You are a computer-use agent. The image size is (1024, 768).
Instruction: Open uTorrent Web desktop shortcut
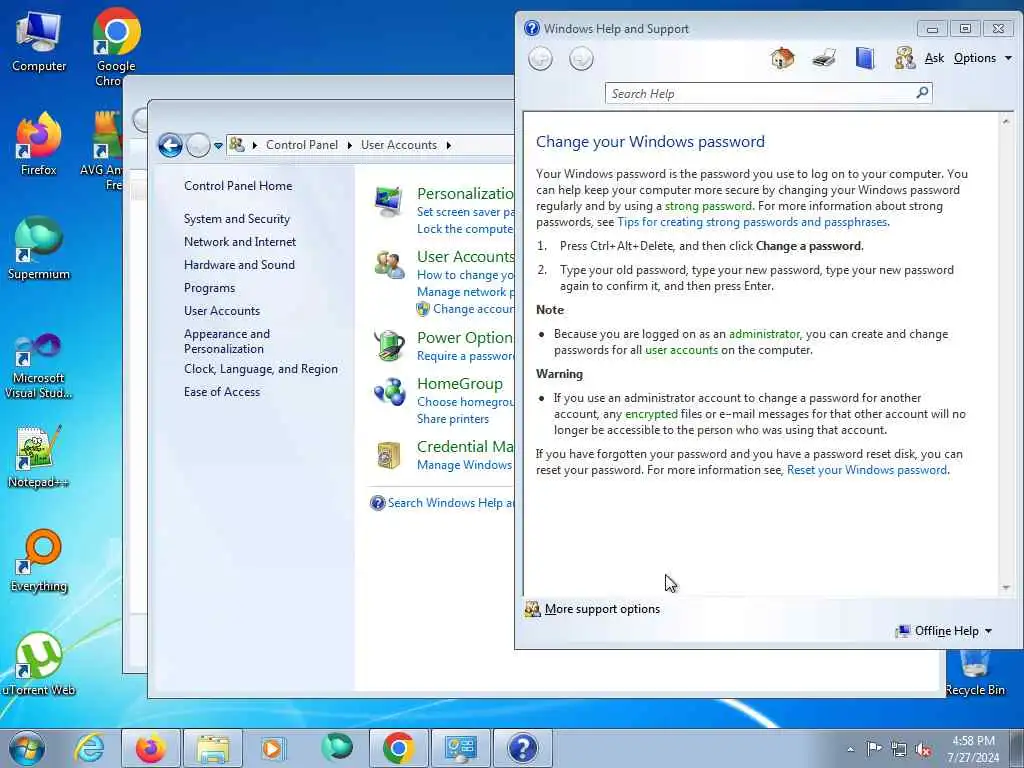point(39,664)
